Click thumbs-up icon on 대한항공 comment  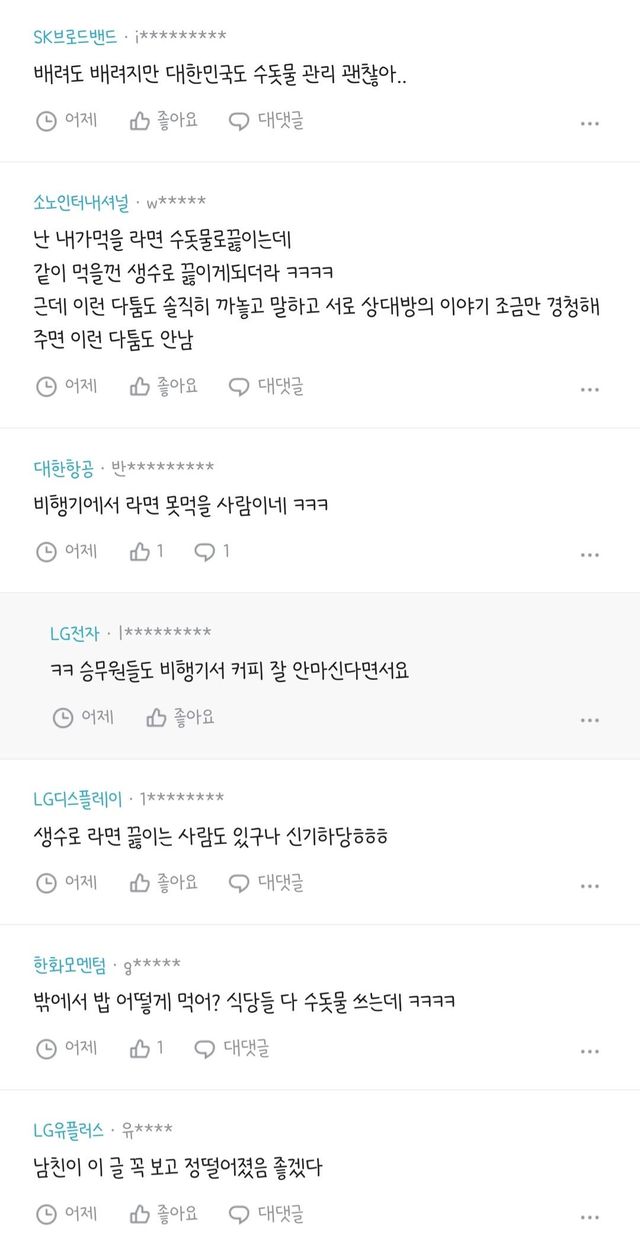point(140,551)
